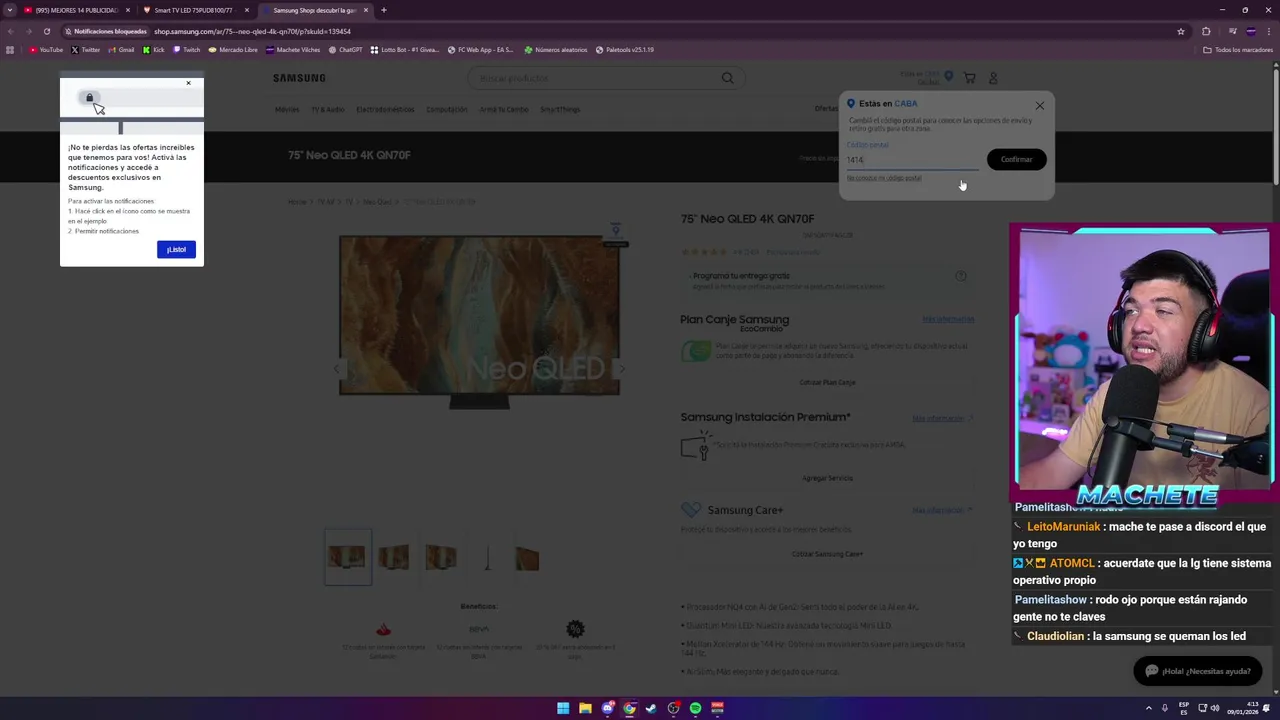Screen dimensions: 1280x720
Task: Click Agregar Servicio button
Action: point(827,478)
